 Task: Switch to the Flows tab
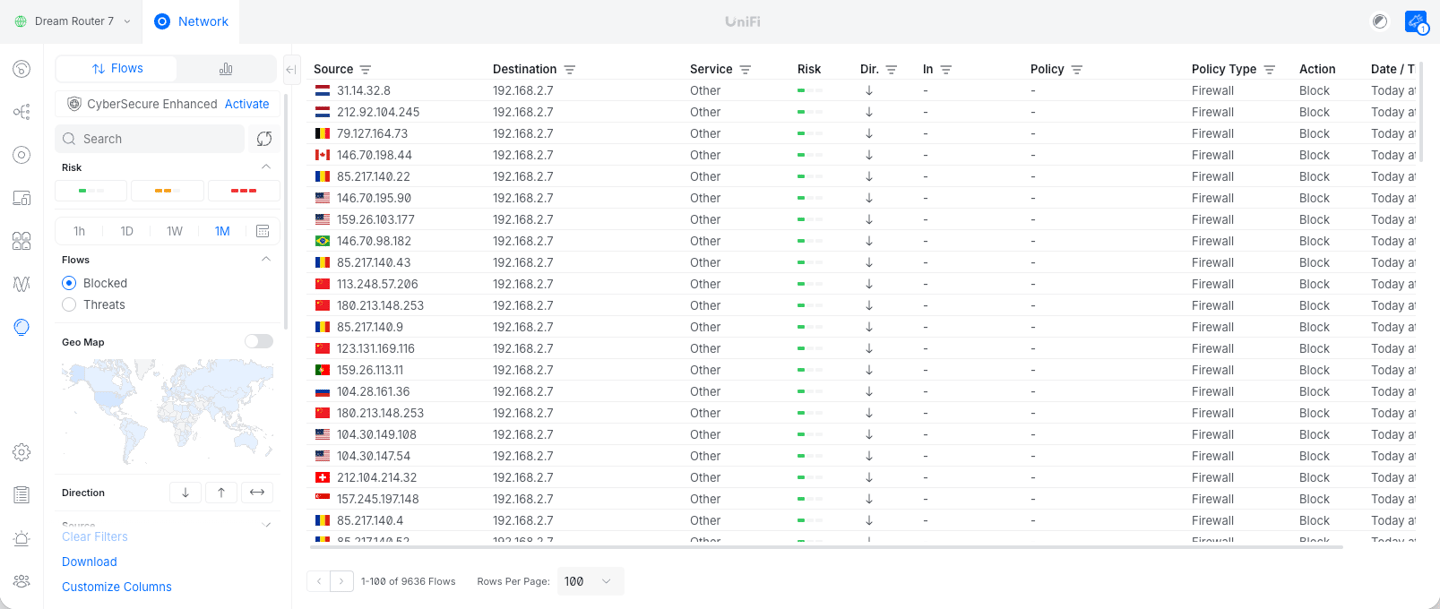[x=117, y=68]
